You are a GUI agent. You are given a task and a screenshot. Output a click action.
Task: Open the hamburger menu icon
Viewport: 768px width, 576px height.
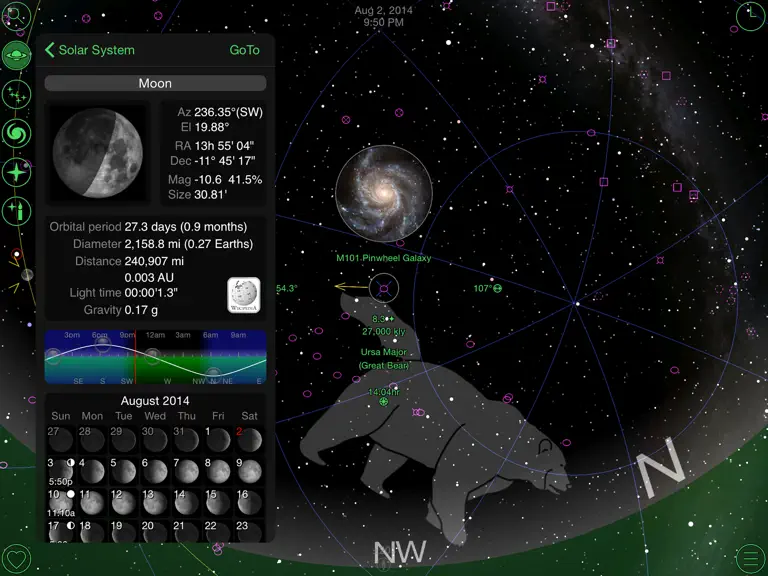[x=750, y=558]
